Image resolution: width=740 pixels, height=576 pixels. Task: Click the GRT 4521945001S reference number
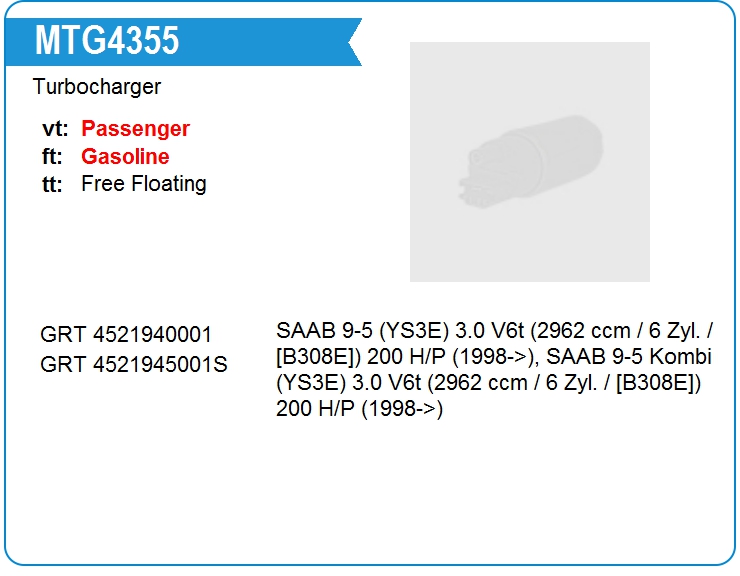point(133,364)
